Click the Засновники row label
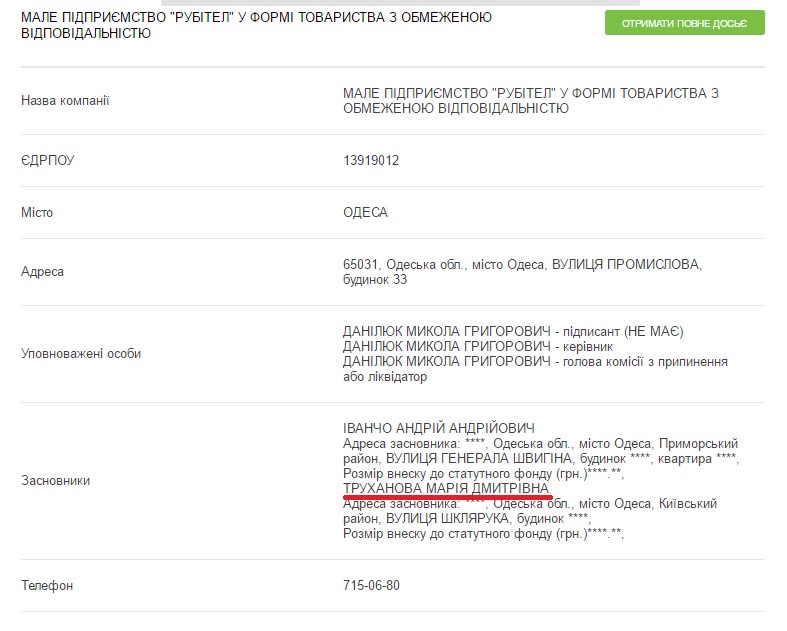 [x=55, y=481]
